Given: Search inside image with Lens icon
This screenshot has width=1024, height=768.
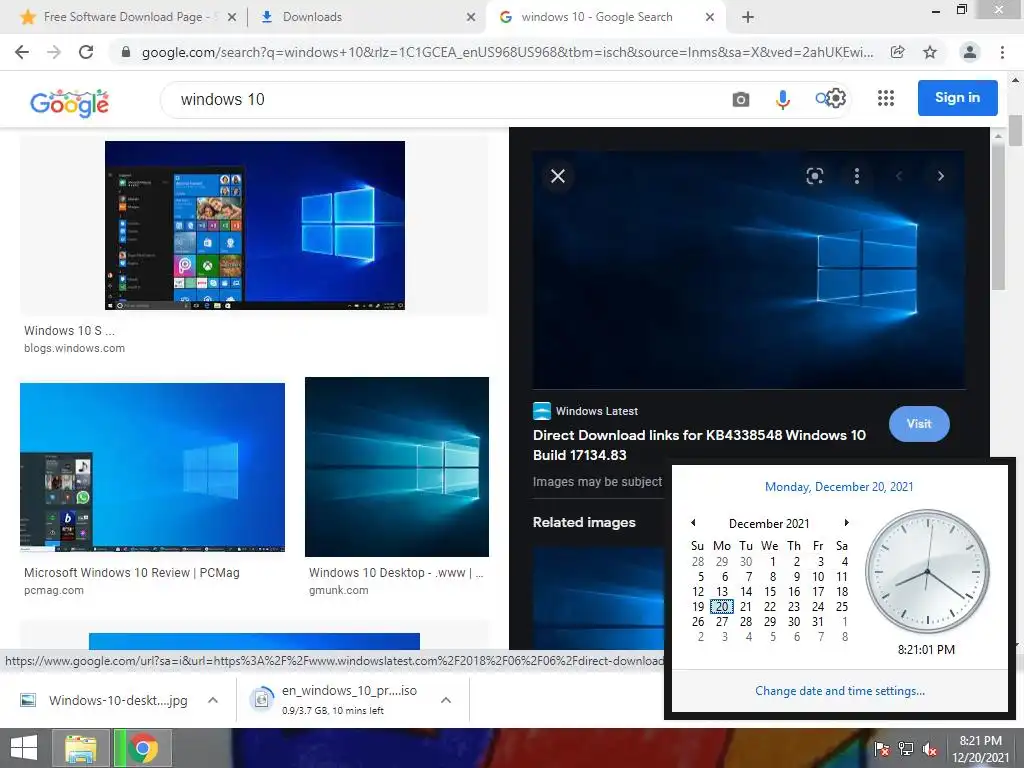Looking at the screenshot, I should [x=814, y=176].
